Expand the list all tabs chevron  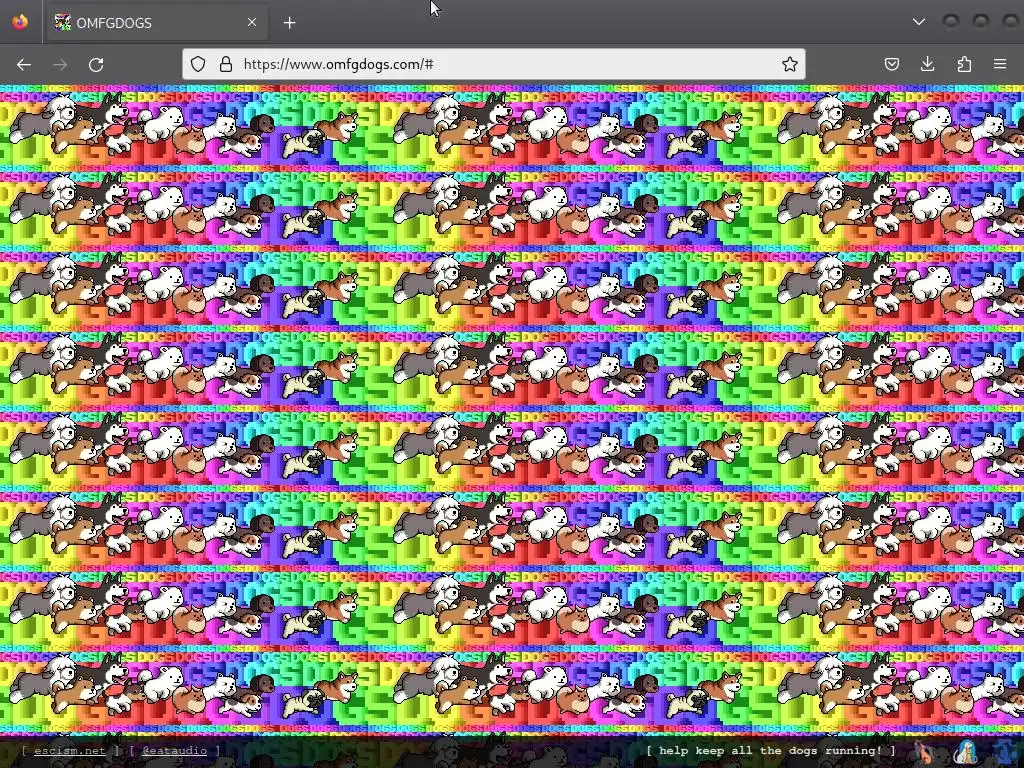919,22
